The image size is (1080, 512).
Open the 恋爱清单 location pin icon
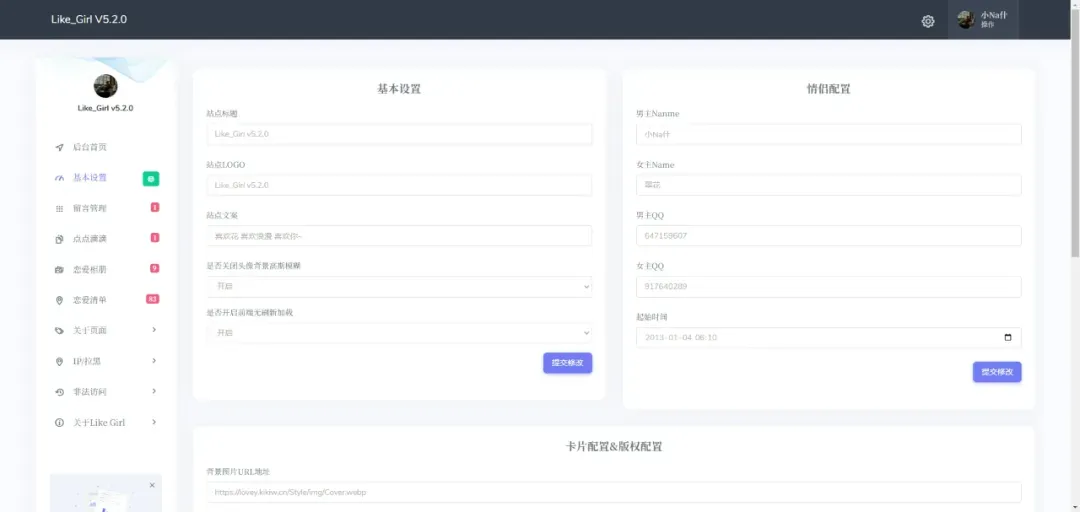pos(59,300)
